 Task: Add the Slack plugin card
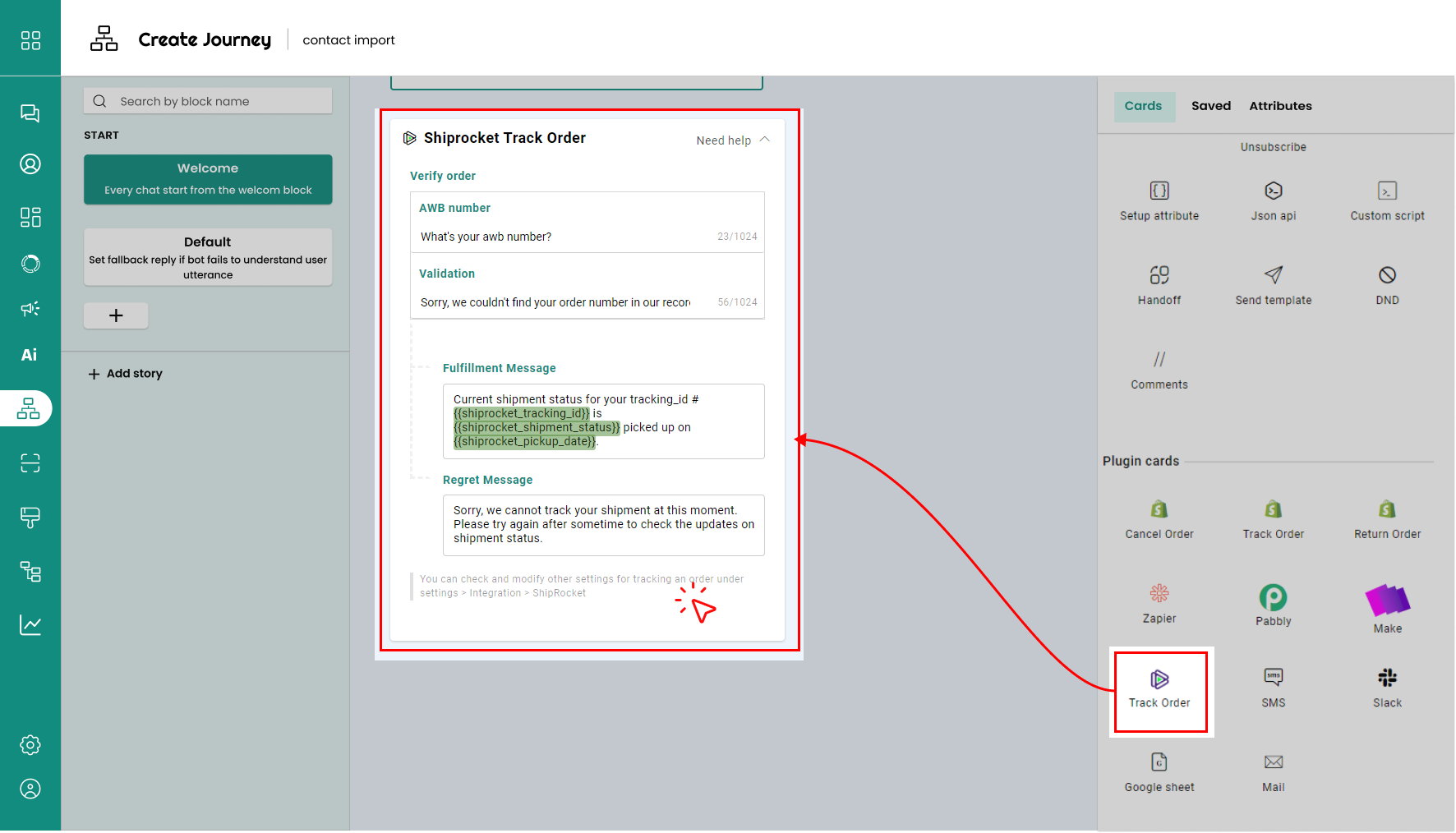pos(1387,687)
